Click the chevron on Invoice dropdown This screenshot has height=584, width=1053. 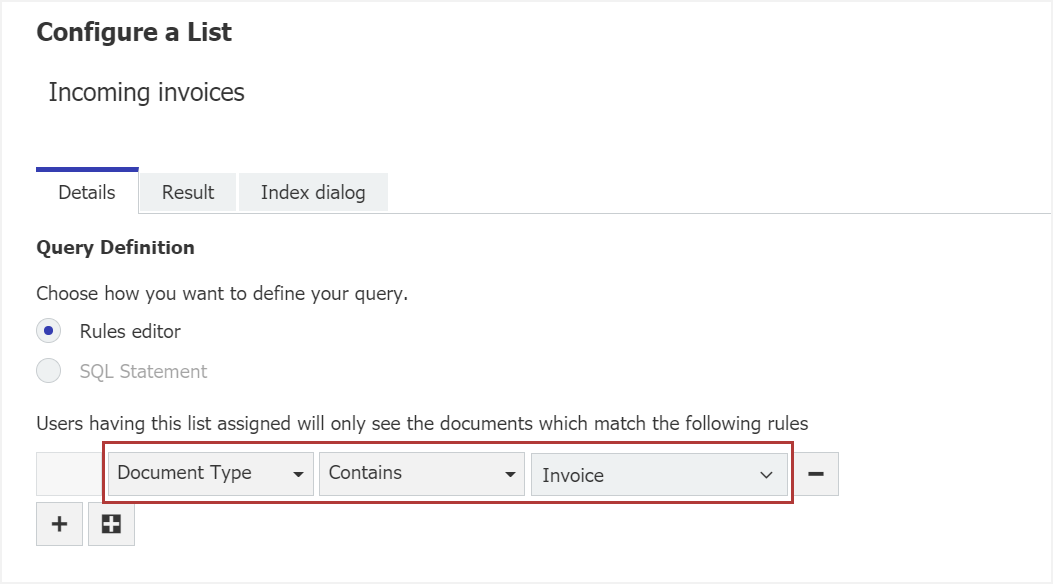(x=767, y=475)
